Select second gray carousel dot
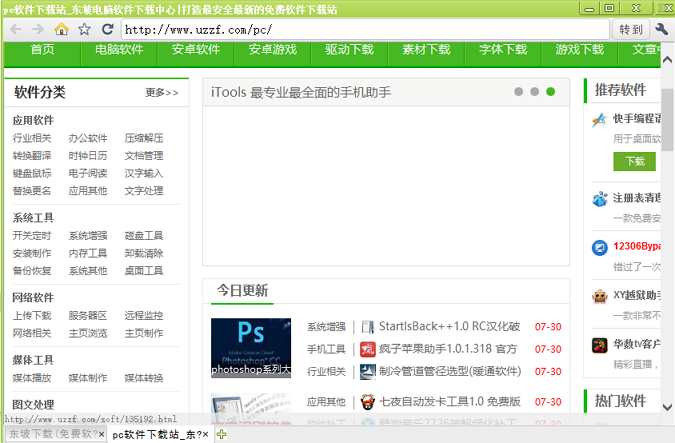This screenshot has height=443, width=675. (535, 92)
